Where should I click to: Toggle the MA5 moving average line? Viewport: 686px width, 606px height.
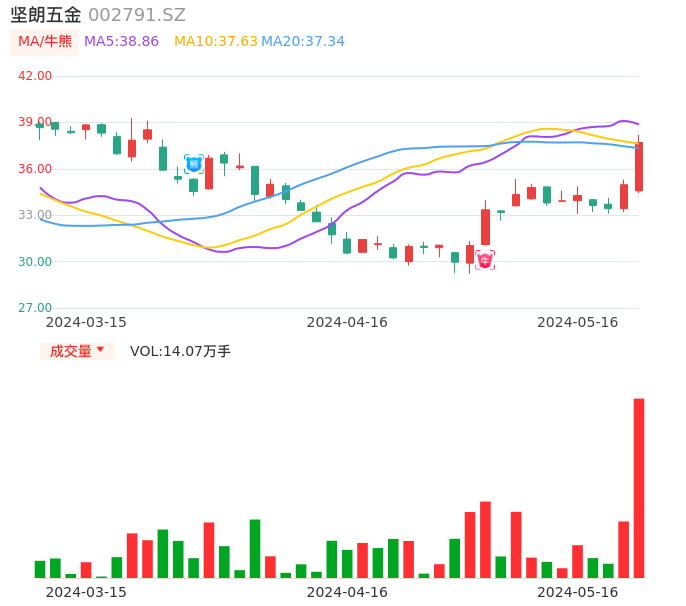[121, 41]
